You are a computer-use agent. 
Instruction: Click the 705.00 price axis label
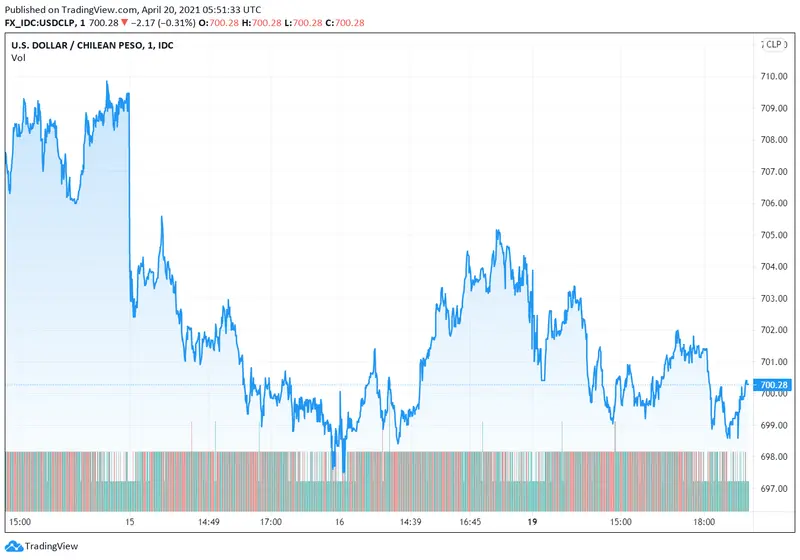tap(775, 235)
